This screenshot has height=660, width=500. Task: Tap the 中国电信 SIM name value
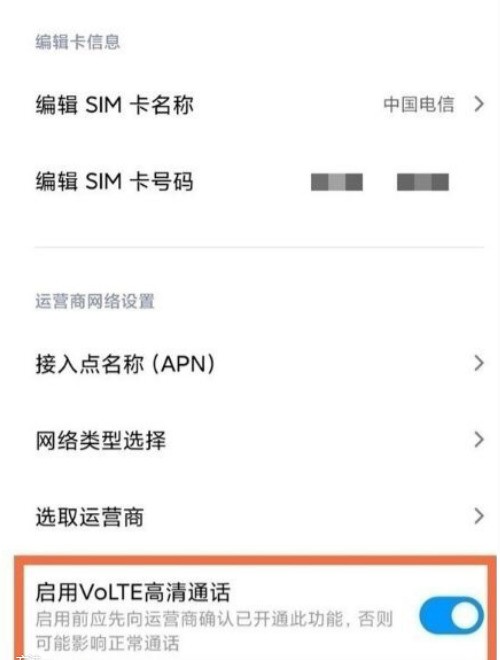tap(419, 104)
